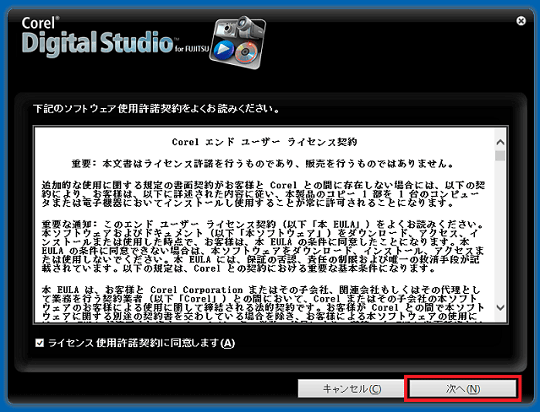Click the Corel Digital Studio logo text
The width and height of the screenshot is (540, 412).
[x=115, y=37]
